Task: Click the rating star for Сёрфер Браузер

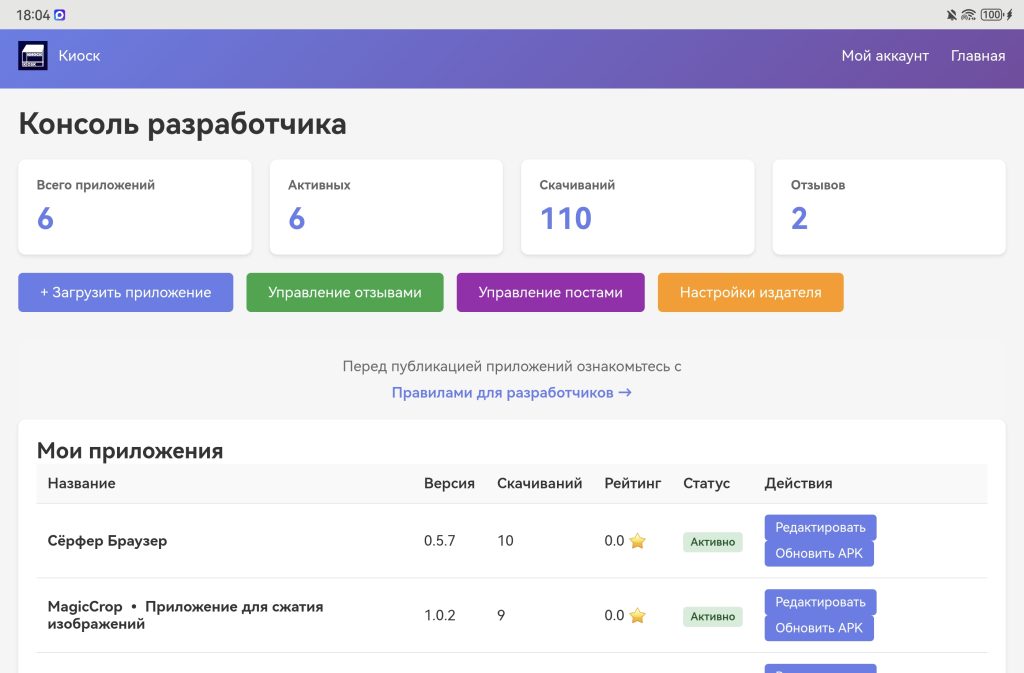Action: pyautogui.click(x=637, y=541)
